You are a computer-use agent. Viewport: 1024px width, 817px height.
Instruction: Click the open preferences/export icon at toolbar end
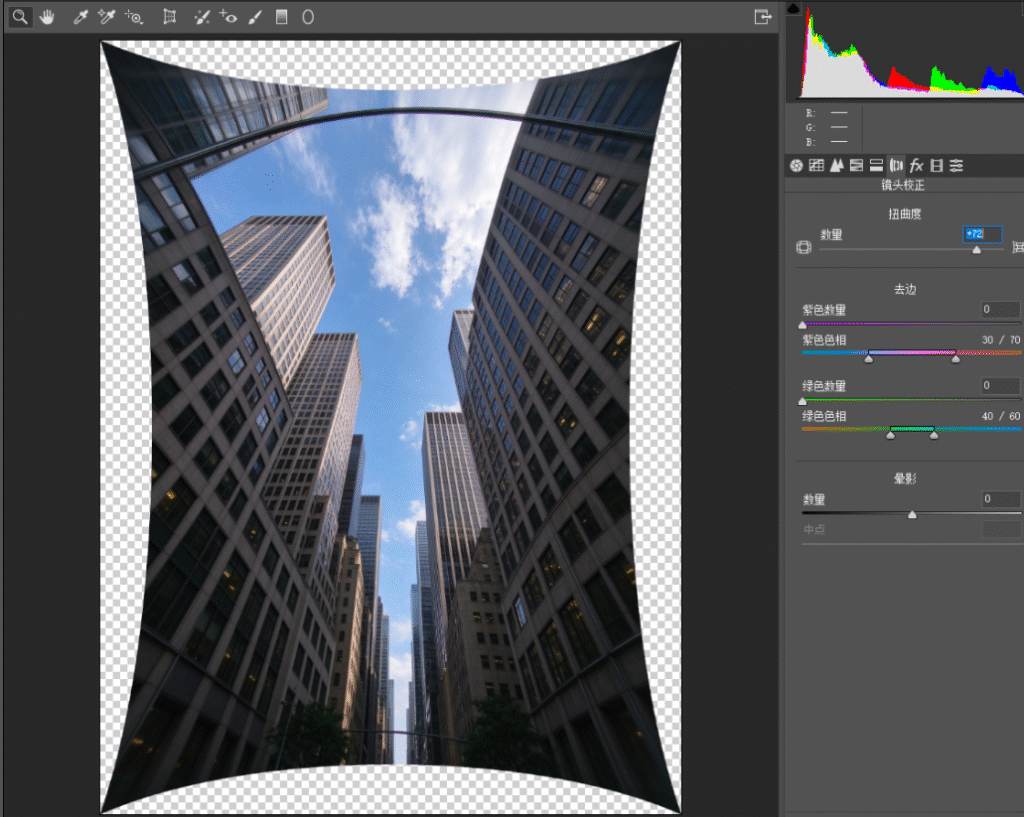coord(763,17)
